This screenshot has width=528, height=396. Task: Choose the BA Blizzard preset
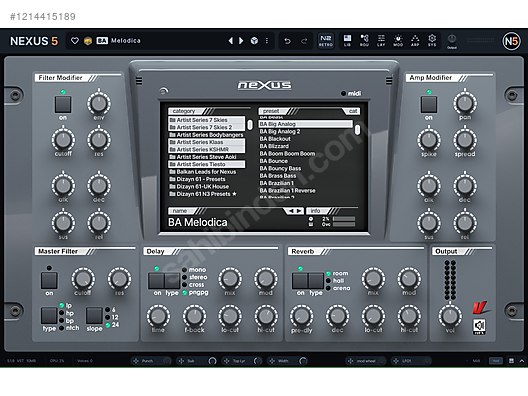pos(305,146)
